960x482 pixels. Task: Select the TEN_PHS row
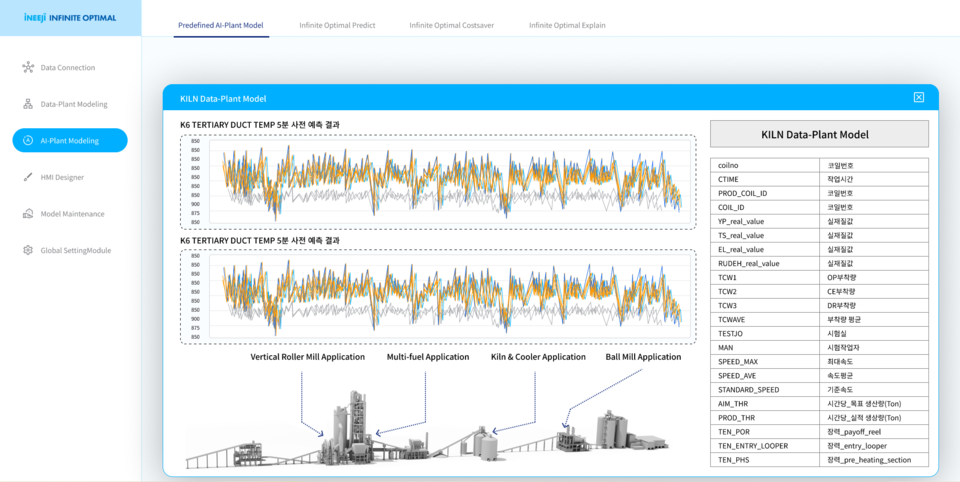point(819,460)
